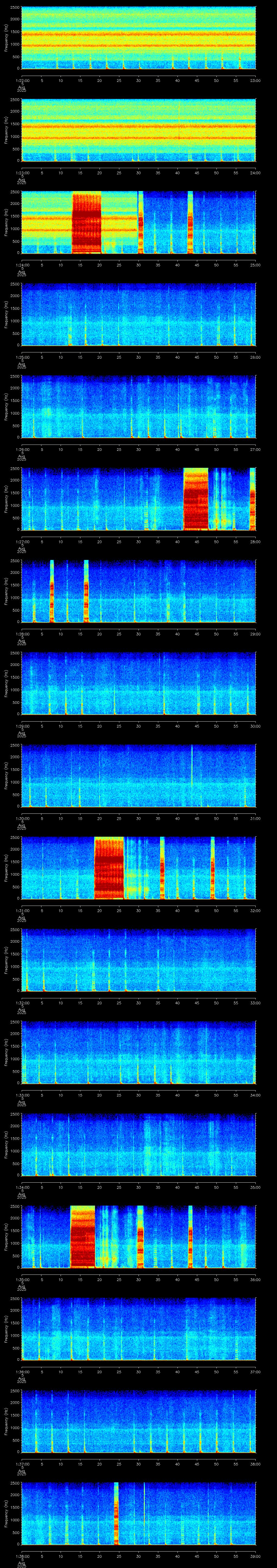Click the '24:00' end time label
This screenshot has height=1568, width=277.
tap(255, 173)
